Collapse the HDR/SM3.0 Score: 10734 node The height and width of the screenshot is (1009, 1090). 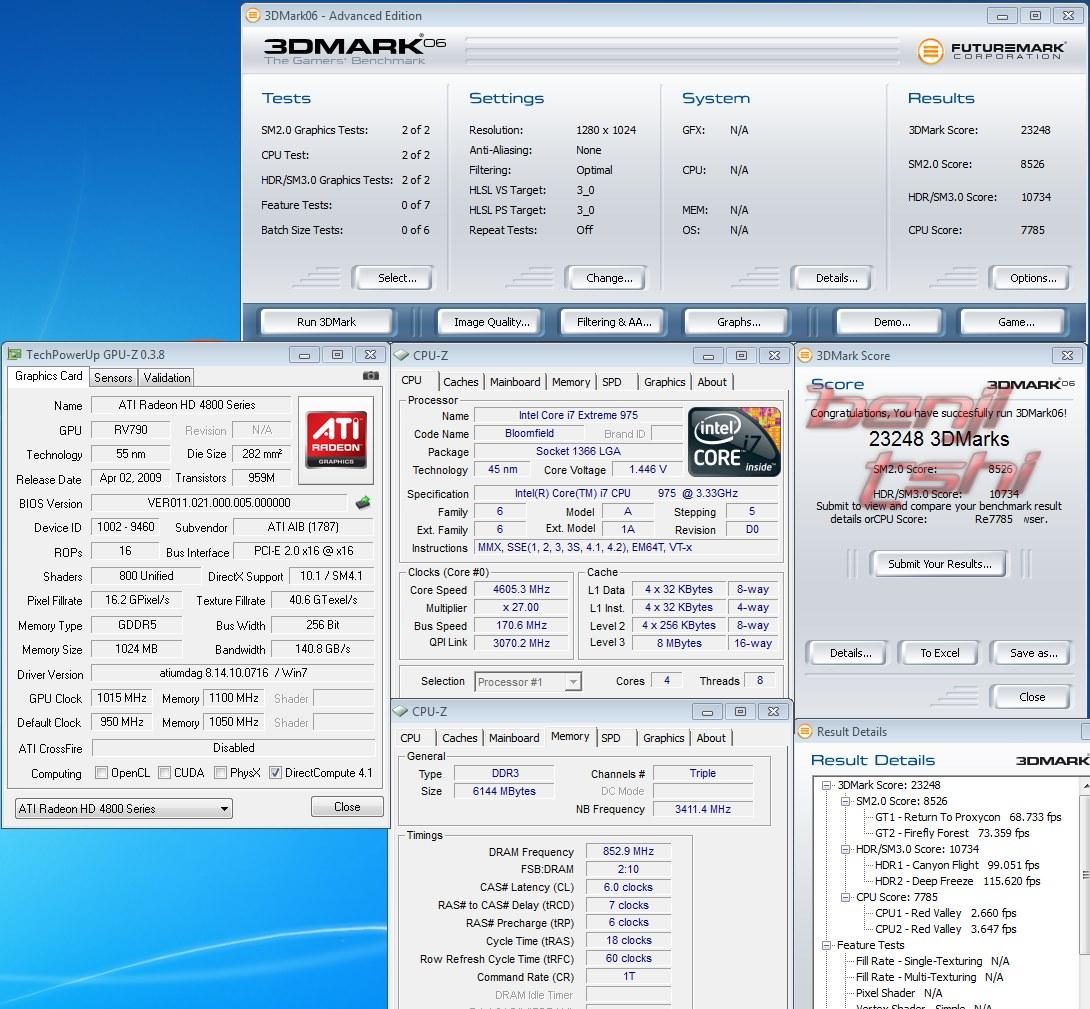tap(845, 849)
